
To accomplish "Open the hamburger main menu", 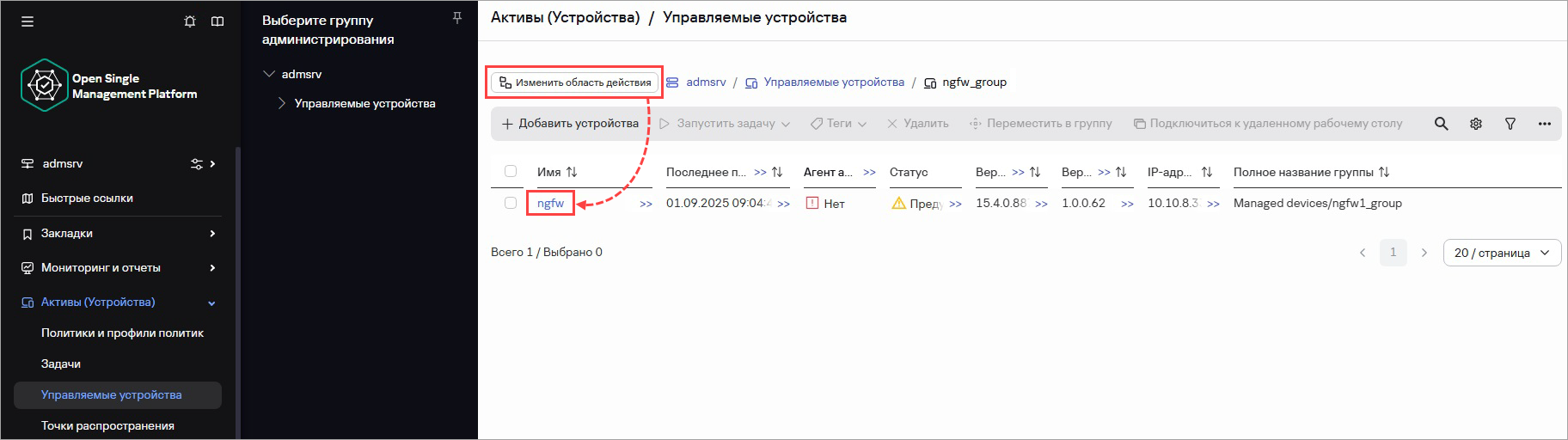I will coord(28,21).
